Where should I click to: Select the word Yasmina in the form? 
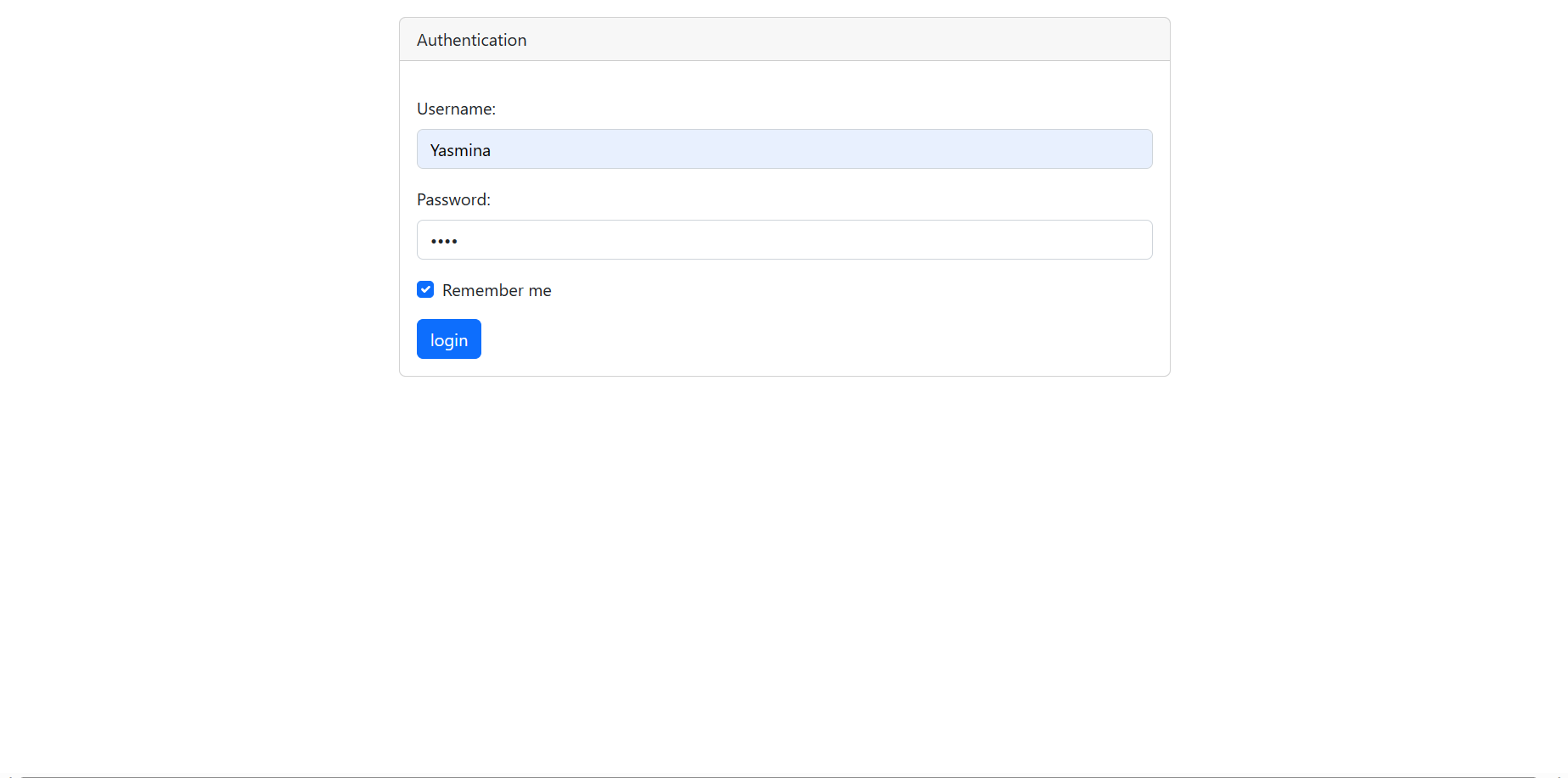coord(460,149)
